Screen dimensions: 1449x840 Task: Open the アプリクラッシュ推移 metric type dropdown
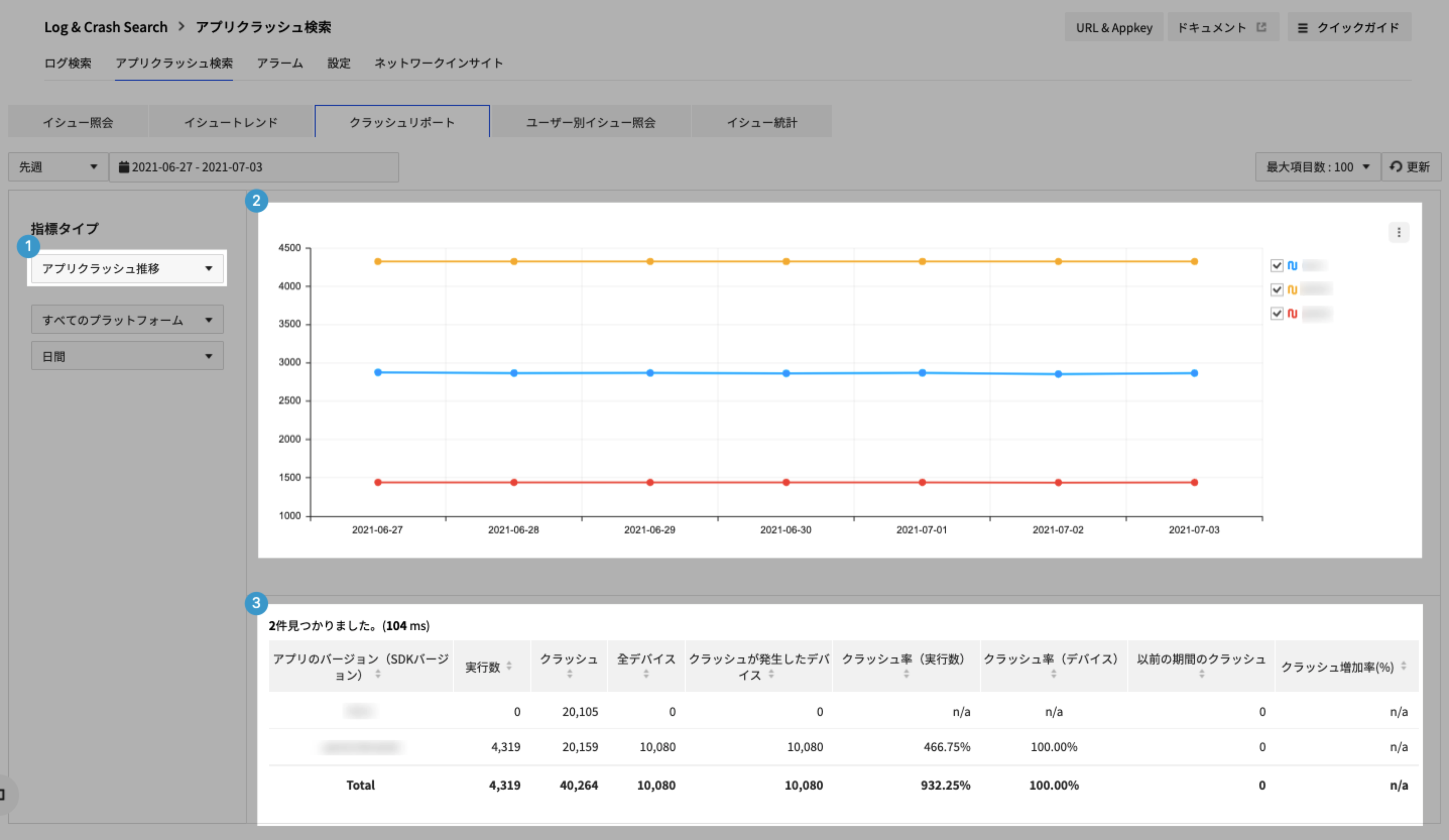[x=127, y=269]
